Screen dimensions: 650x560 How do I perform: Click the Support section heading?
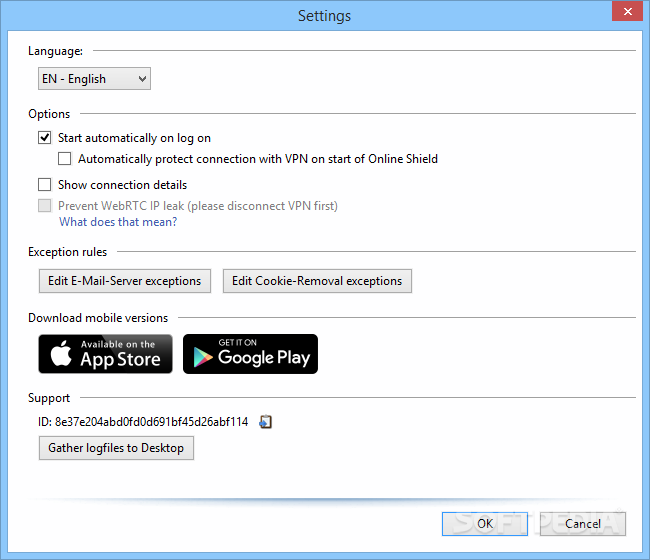point(49,398)
